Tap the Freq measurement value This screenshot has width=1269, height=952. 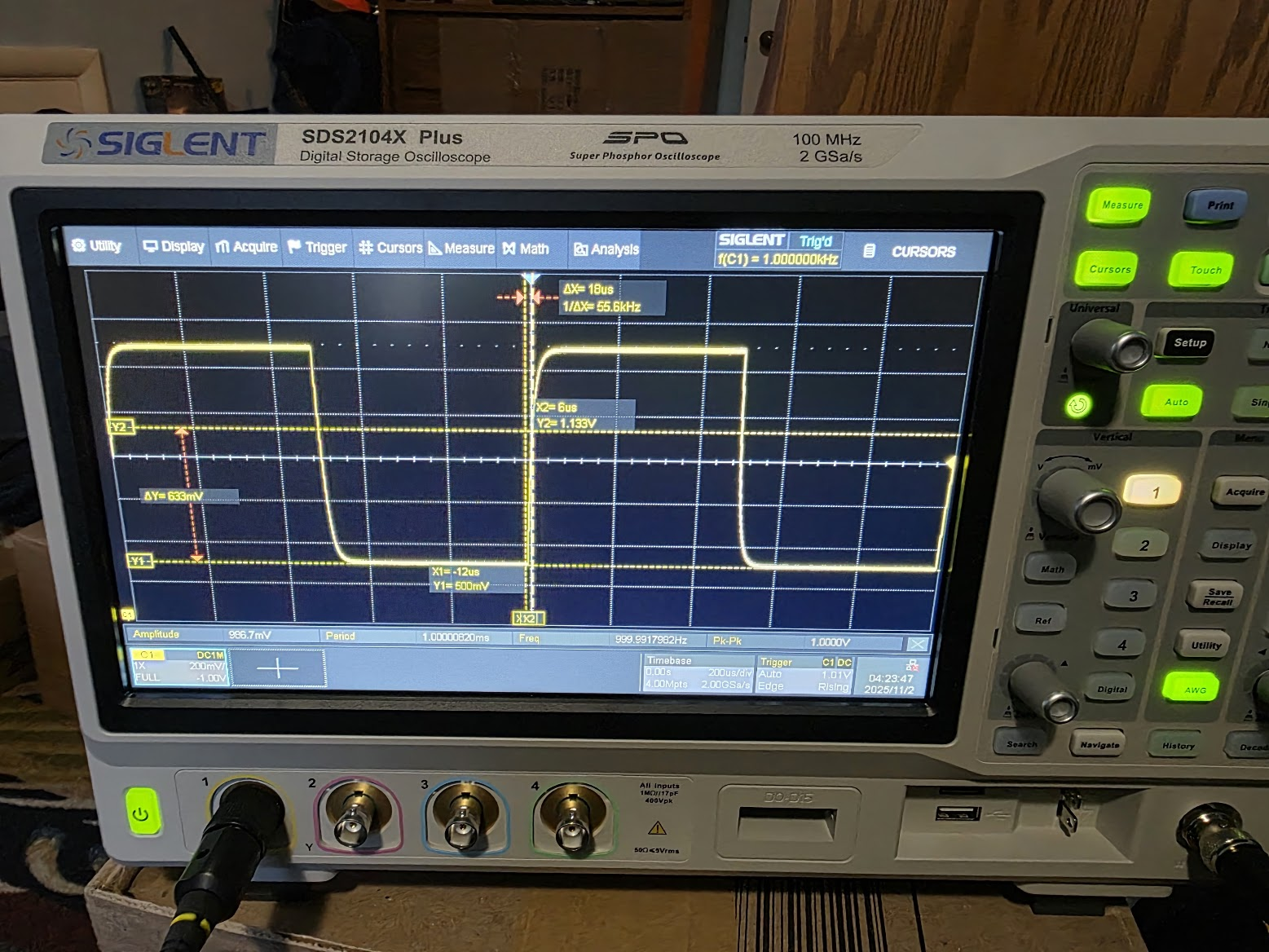(x=651, y=640)
